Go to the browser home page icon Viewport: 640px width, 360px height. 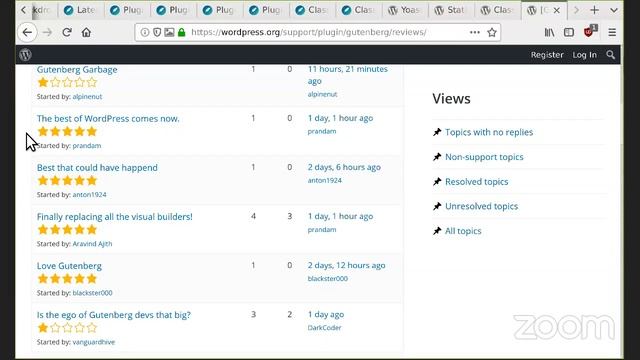(x=86, y=32)
